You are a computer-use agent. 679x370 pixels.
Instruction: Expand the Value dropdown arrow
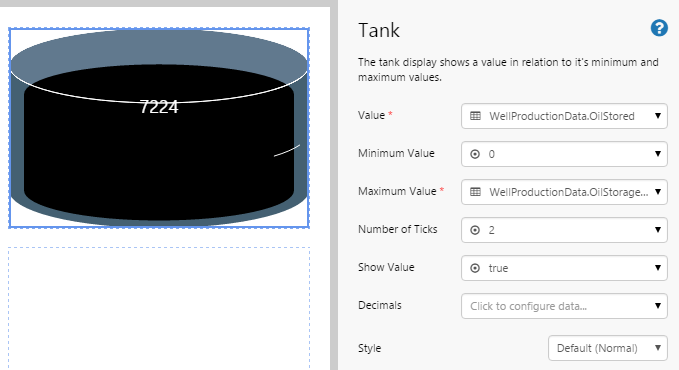coord(658,116)
